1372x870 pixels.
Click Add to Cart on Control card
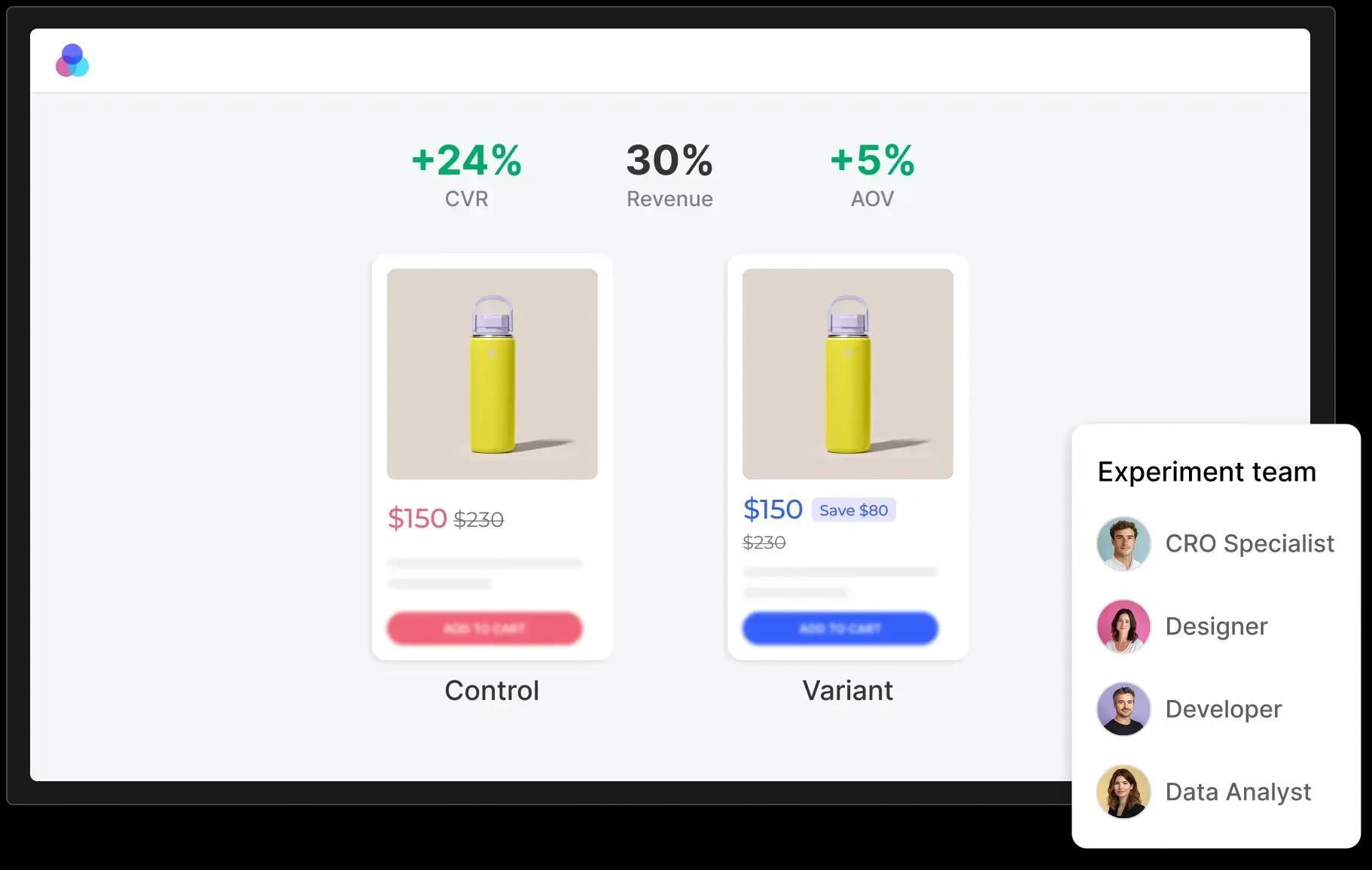pos(484,628)
